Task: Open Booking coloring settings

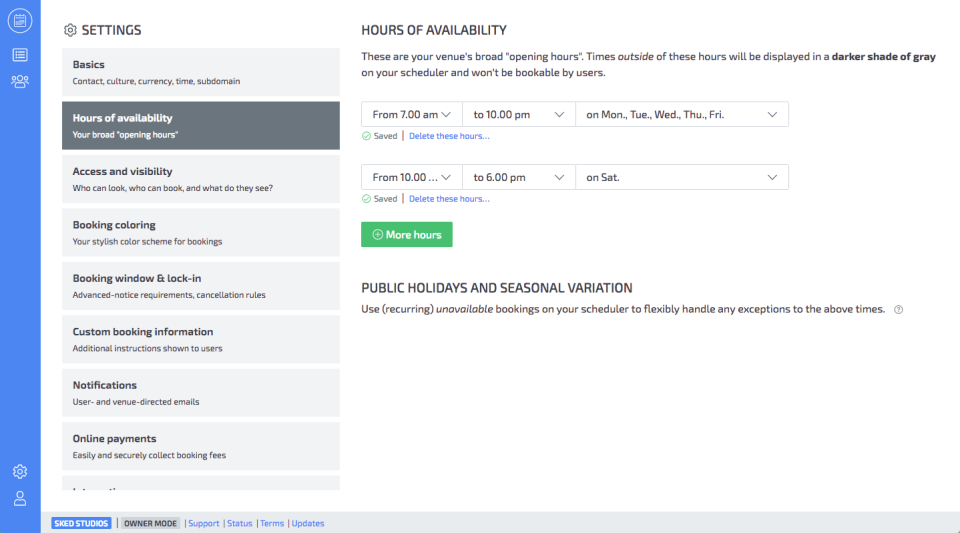Action: tap(201, 233)
